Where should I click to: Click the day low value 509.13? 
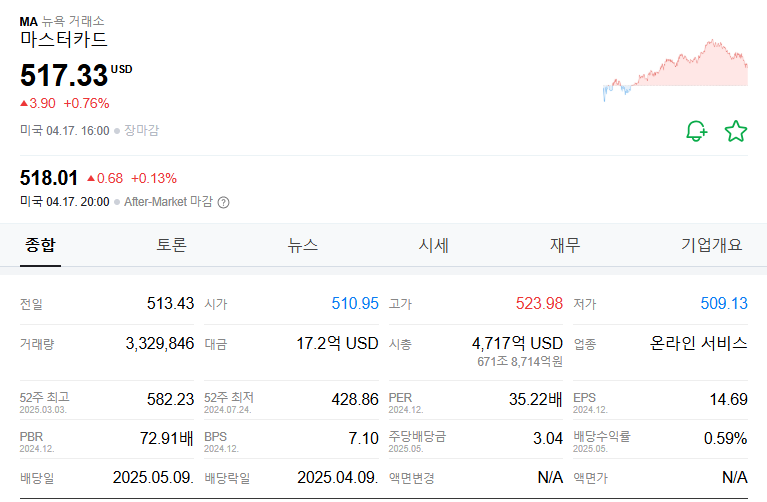pyautogui.click(x=724, y=303)
